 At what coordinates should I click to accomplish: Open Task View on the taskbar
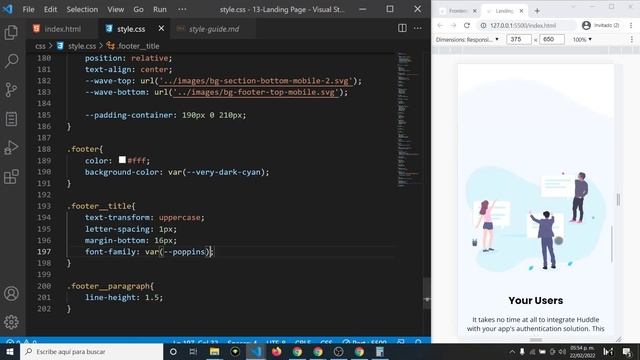click(x=193, y=351)
